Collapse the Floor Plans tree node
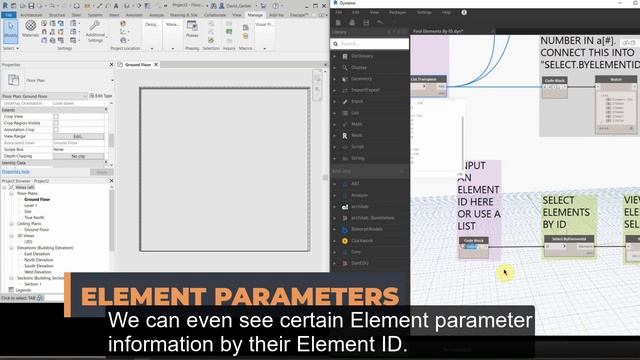Viewport: 640px width, 360px height. click(x=11, y=193)
